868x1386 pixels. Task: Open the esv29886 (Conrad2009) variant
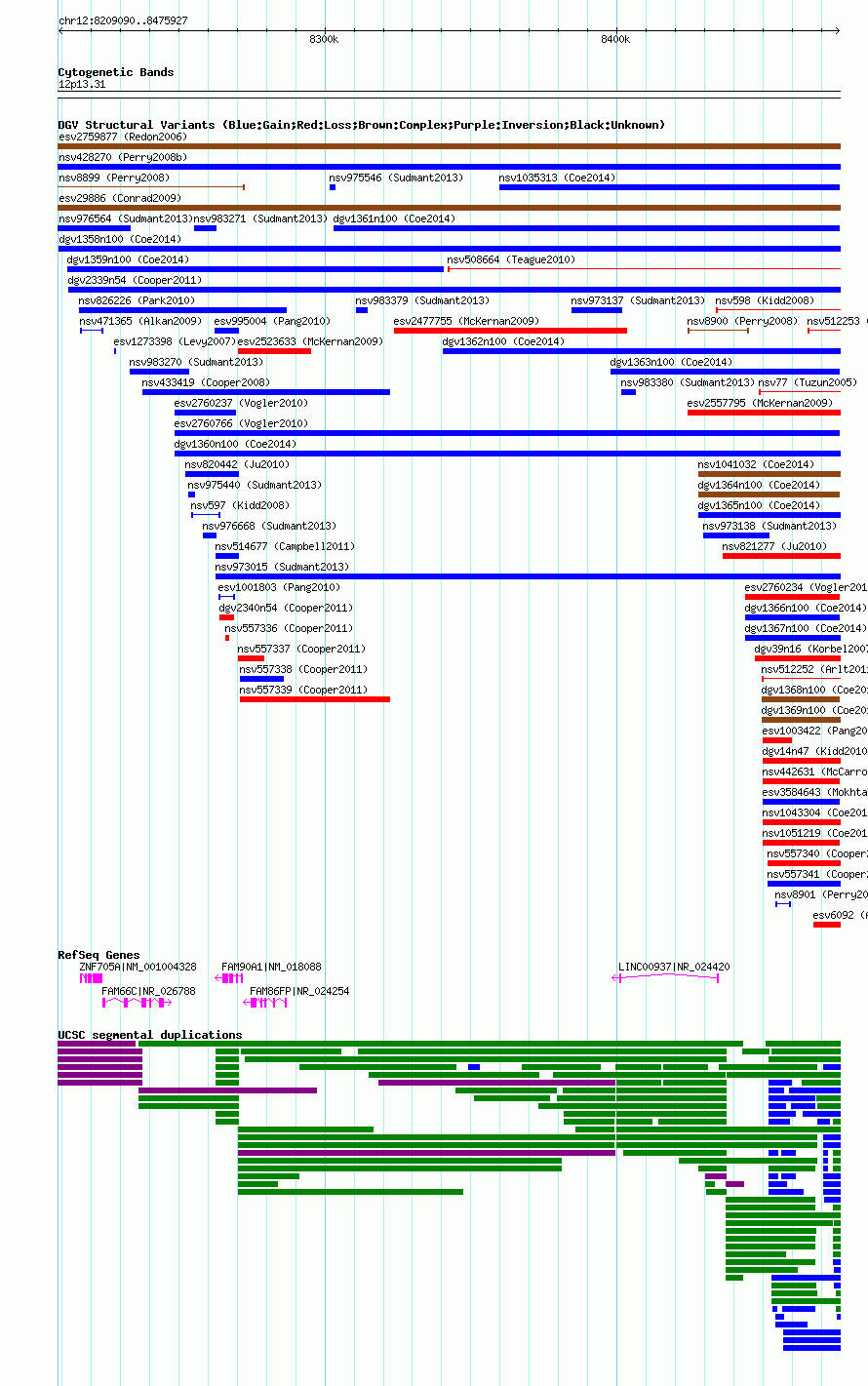tap(119, 198)
